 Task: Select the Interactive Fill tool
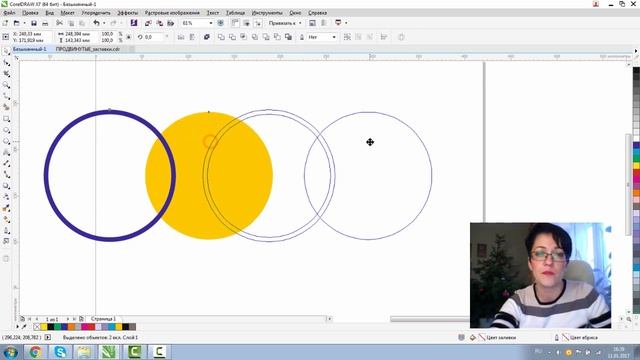[x=6, y=219]
